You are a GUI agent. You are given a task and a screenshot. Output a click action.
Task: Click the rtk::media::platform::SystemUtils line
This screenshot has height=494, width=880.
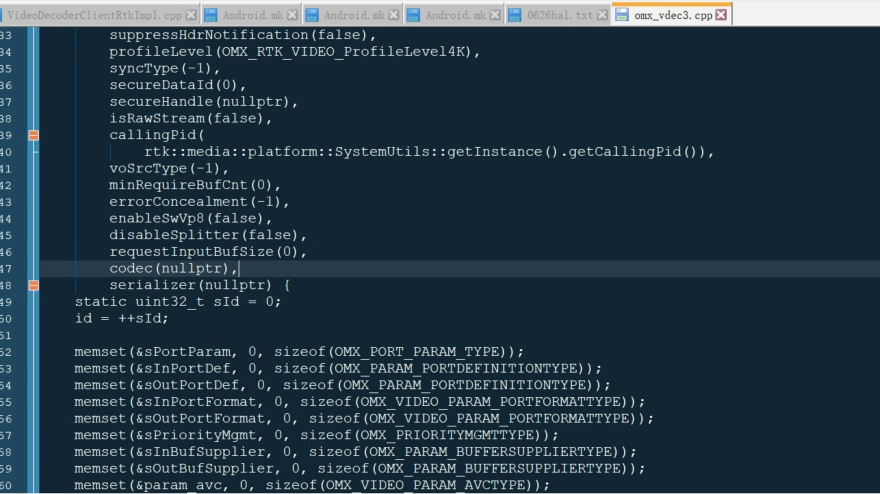pyautogui.click(x=429, y=152)
